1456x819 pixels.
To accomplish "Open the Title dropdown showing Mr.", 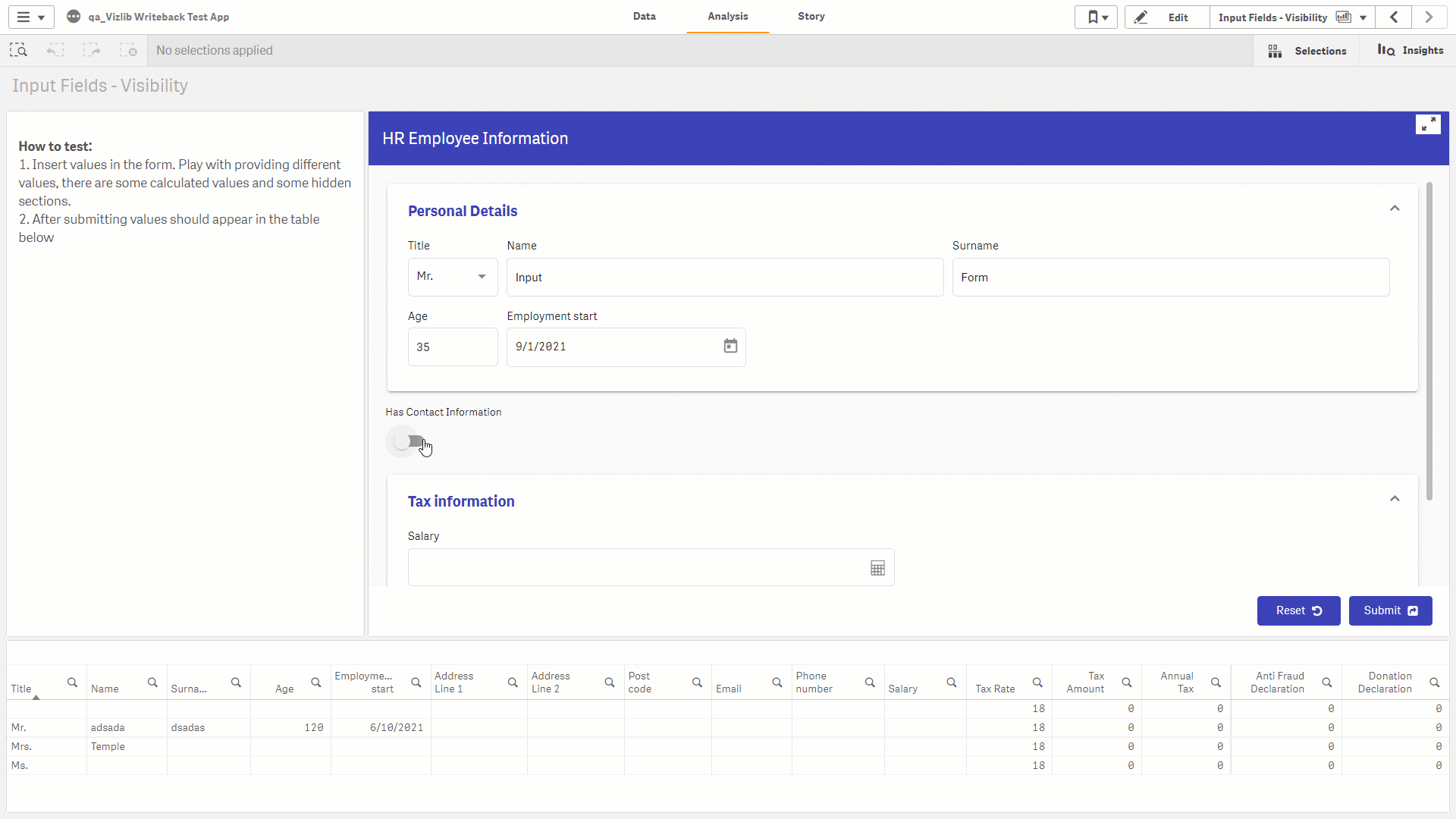I will (x=453, y=277).
